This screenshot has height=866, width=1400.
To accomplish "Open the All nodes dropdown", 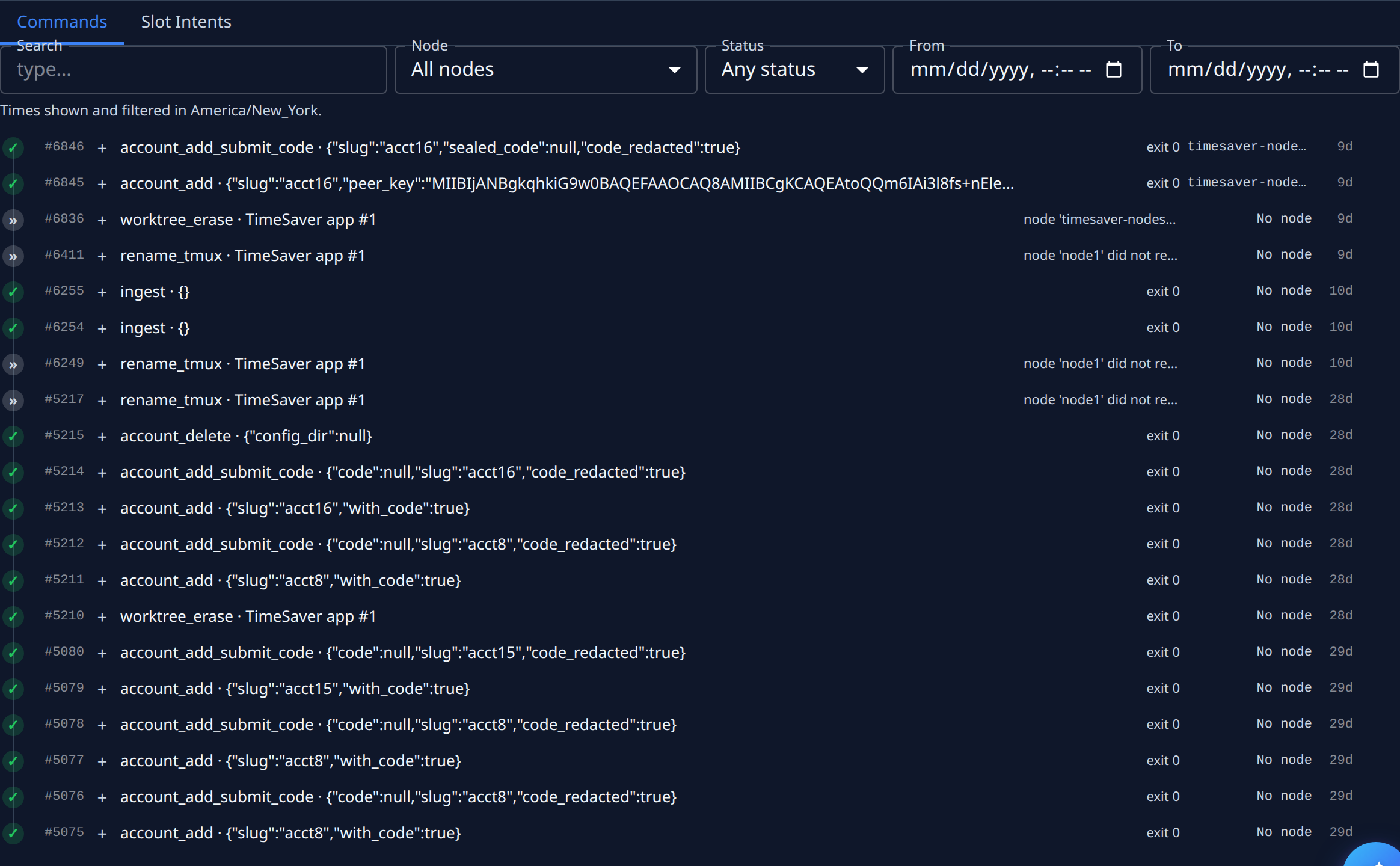I will 545,70.
